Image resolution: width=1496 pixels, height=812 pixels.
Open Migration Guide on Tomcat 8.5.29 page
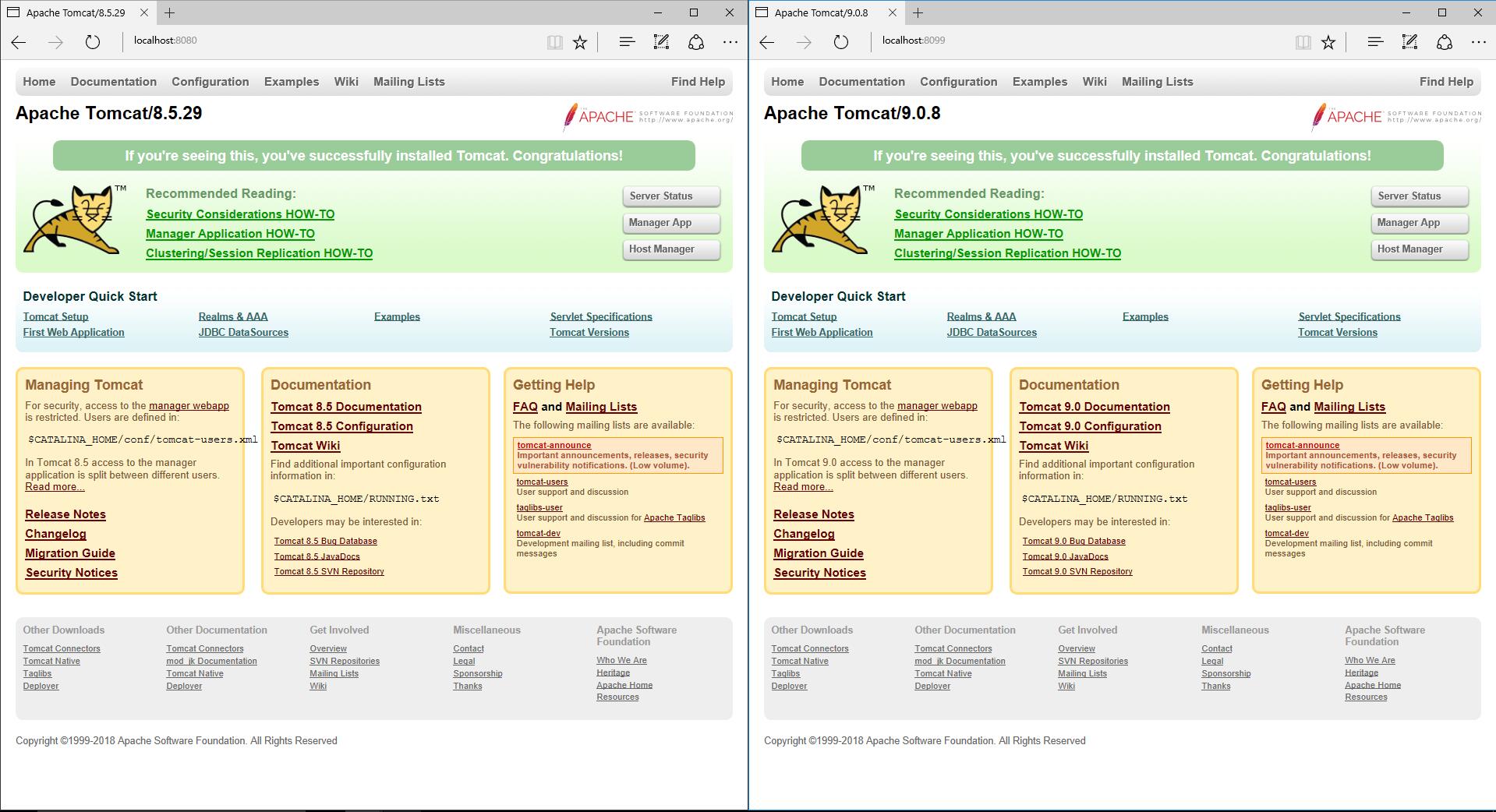coord(70,553)
